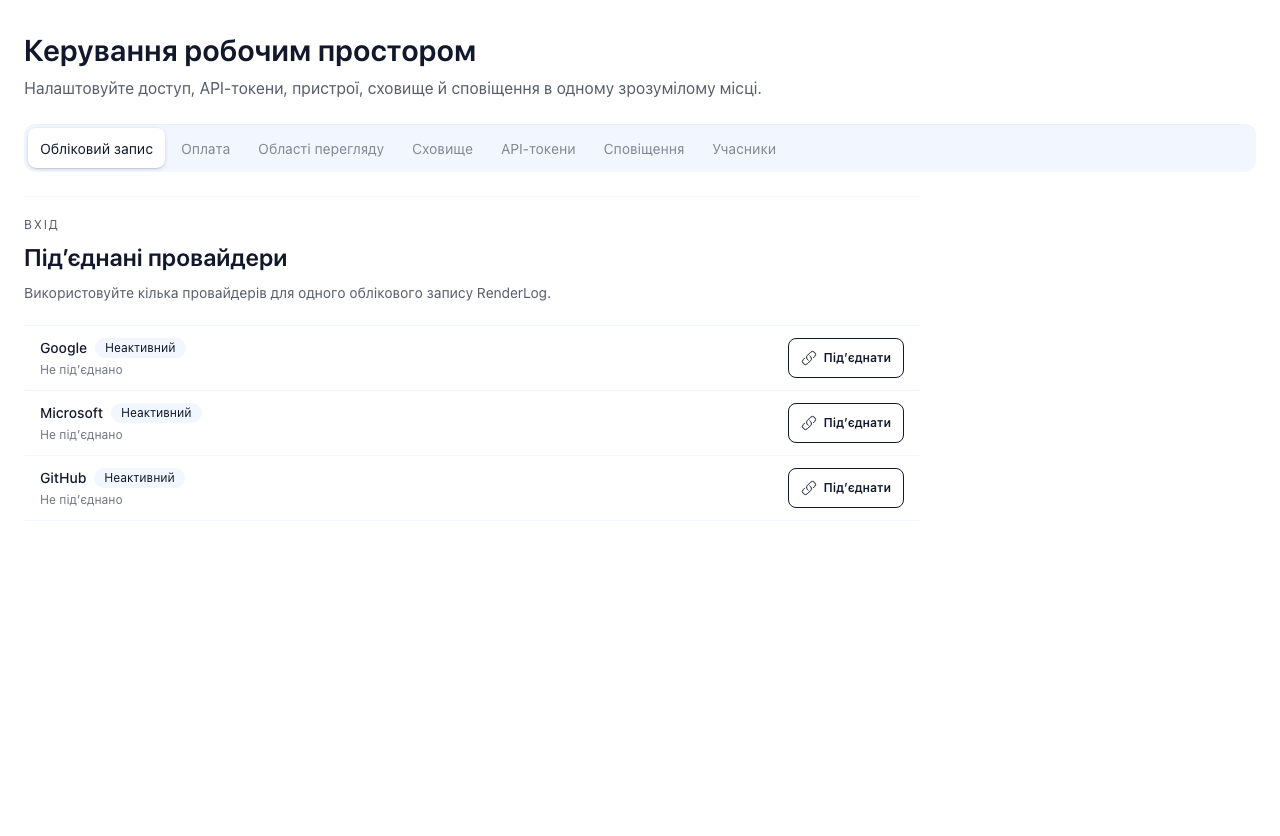The image size is (1280, 836).
Task: Click 'Не під'єднано' under Google
Action: coord(81,370)
